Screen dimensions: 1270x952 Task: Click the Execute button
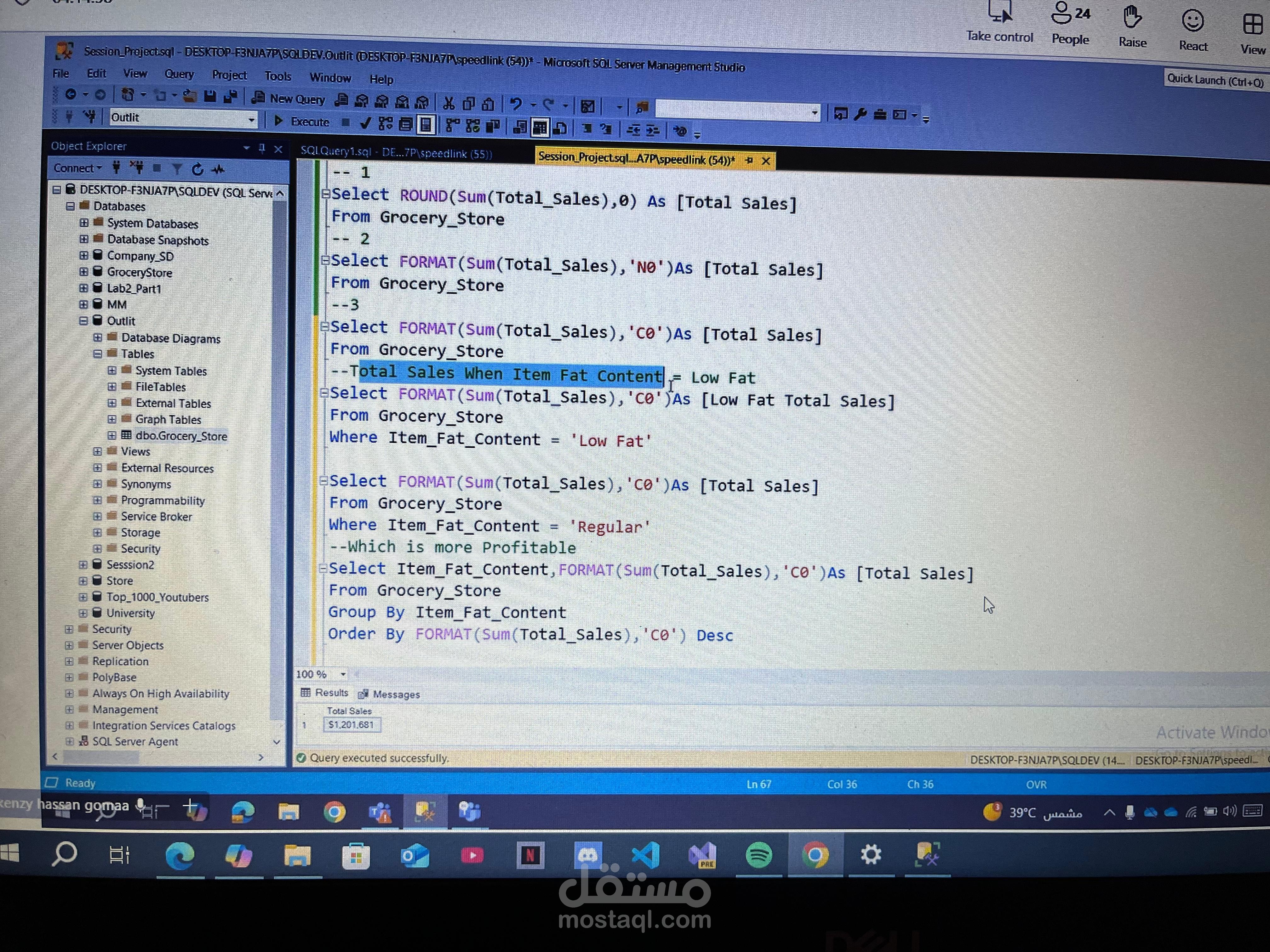click(x=301, y=122)
